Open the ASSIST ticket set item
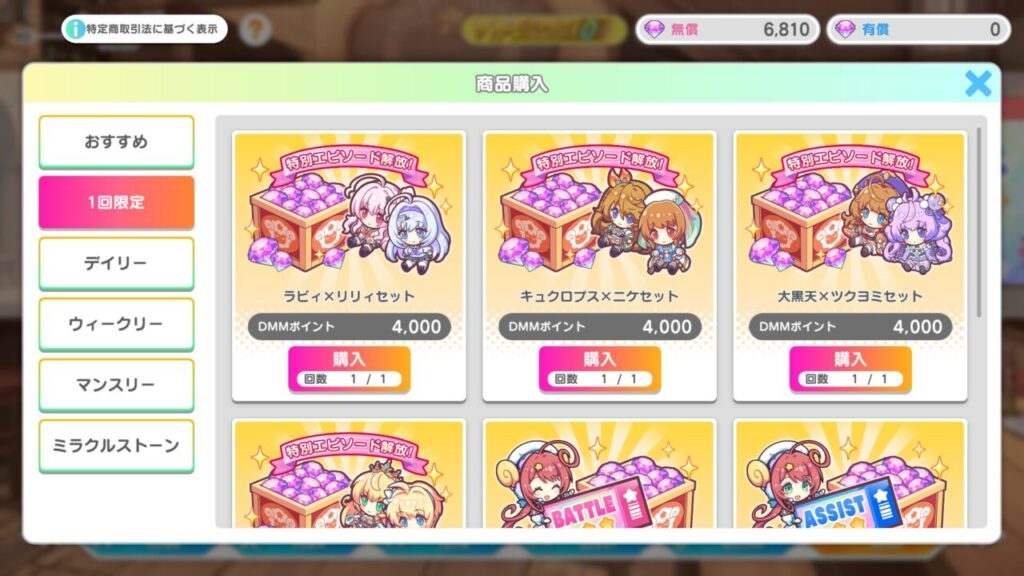Image resolution: width=1024 pixels, height=576 pixels. (850, 474)
